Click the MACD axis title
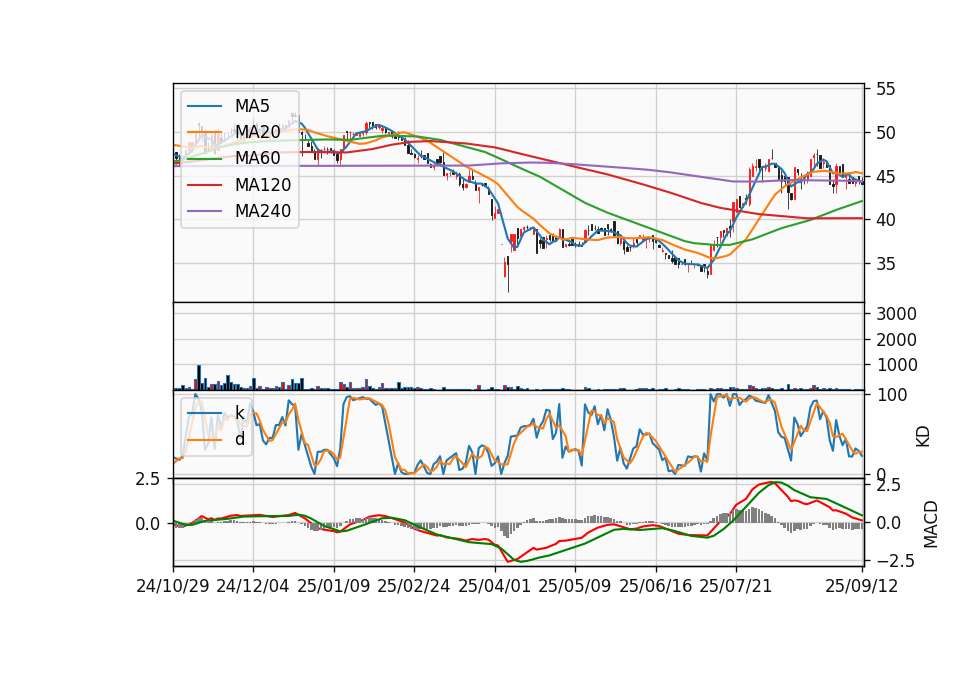The height and width of the screenshot is (690, 960). point(931,524)
